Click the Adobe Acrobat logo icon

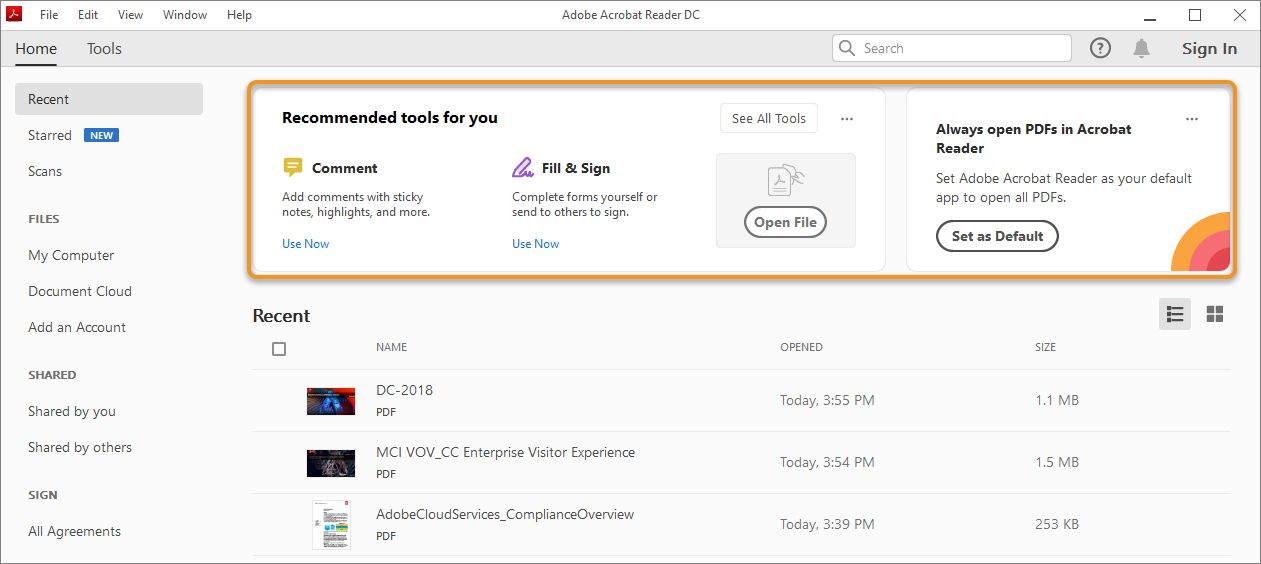pyautogui.click(x=15, y=15)
